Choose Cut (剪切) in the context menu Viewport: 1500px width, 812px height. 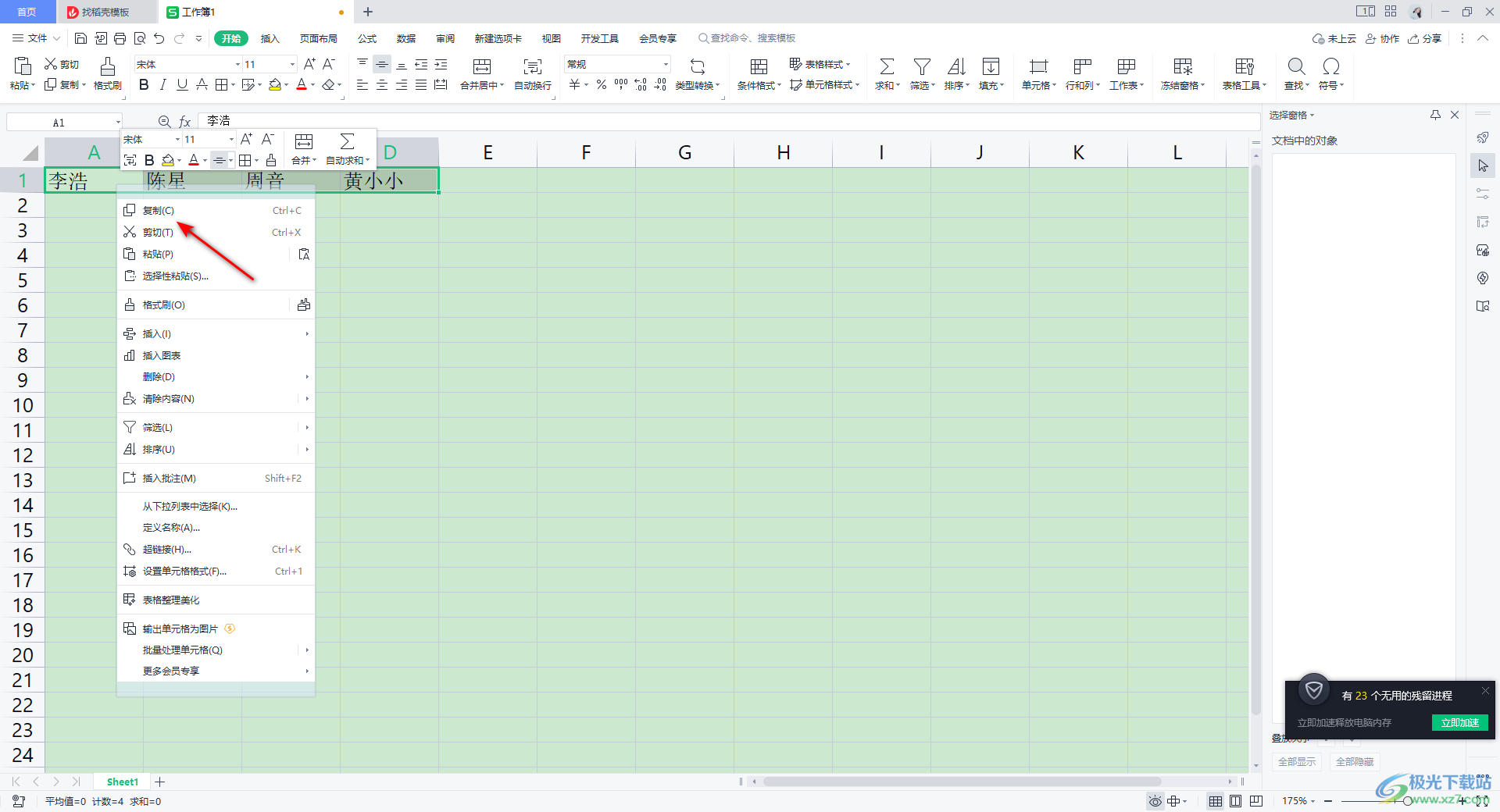pyautogui.click(x=216, y=232)
